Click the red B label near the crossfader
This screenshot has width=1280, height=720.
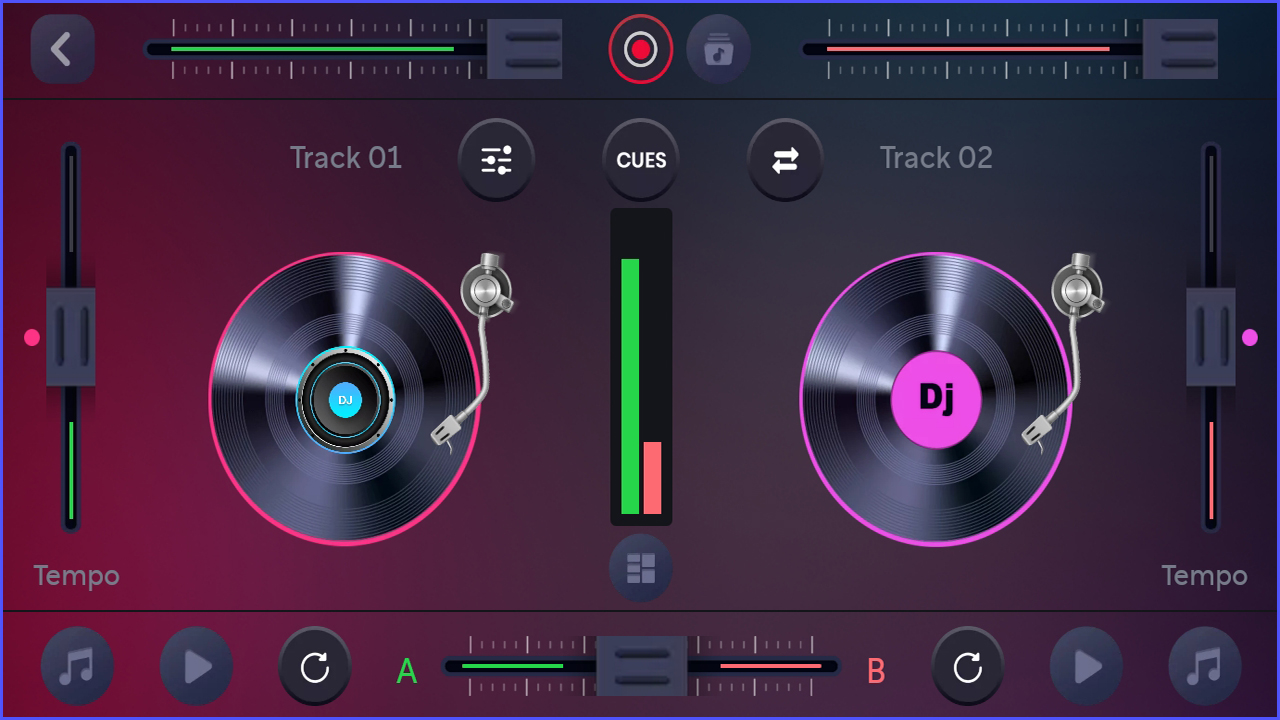pos(875,672)
